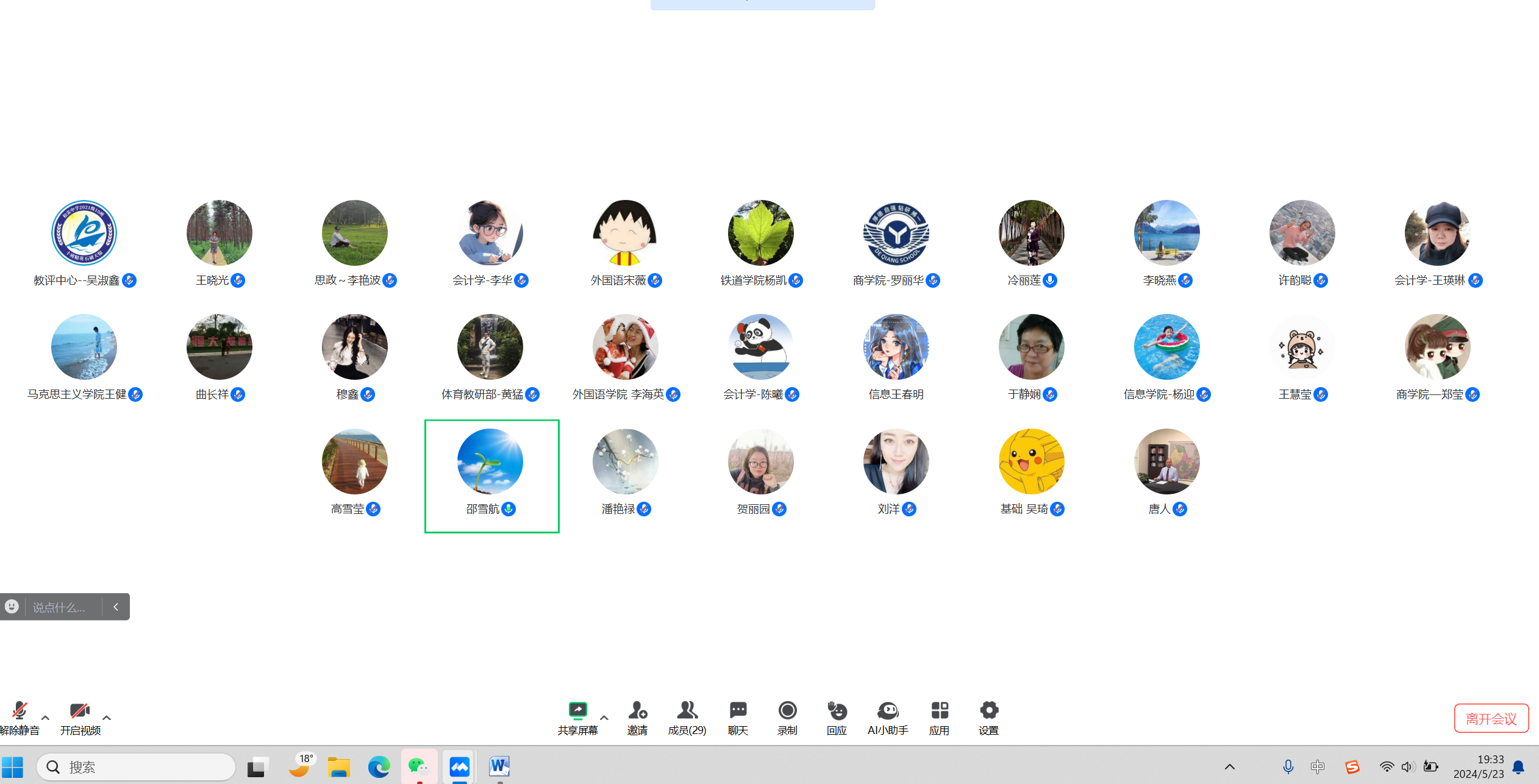The height and width of the screenshot is (784, 1539).
Task: Expand audio options arrow beside mute
Action: pyautogui.click(x=46, y=718)
